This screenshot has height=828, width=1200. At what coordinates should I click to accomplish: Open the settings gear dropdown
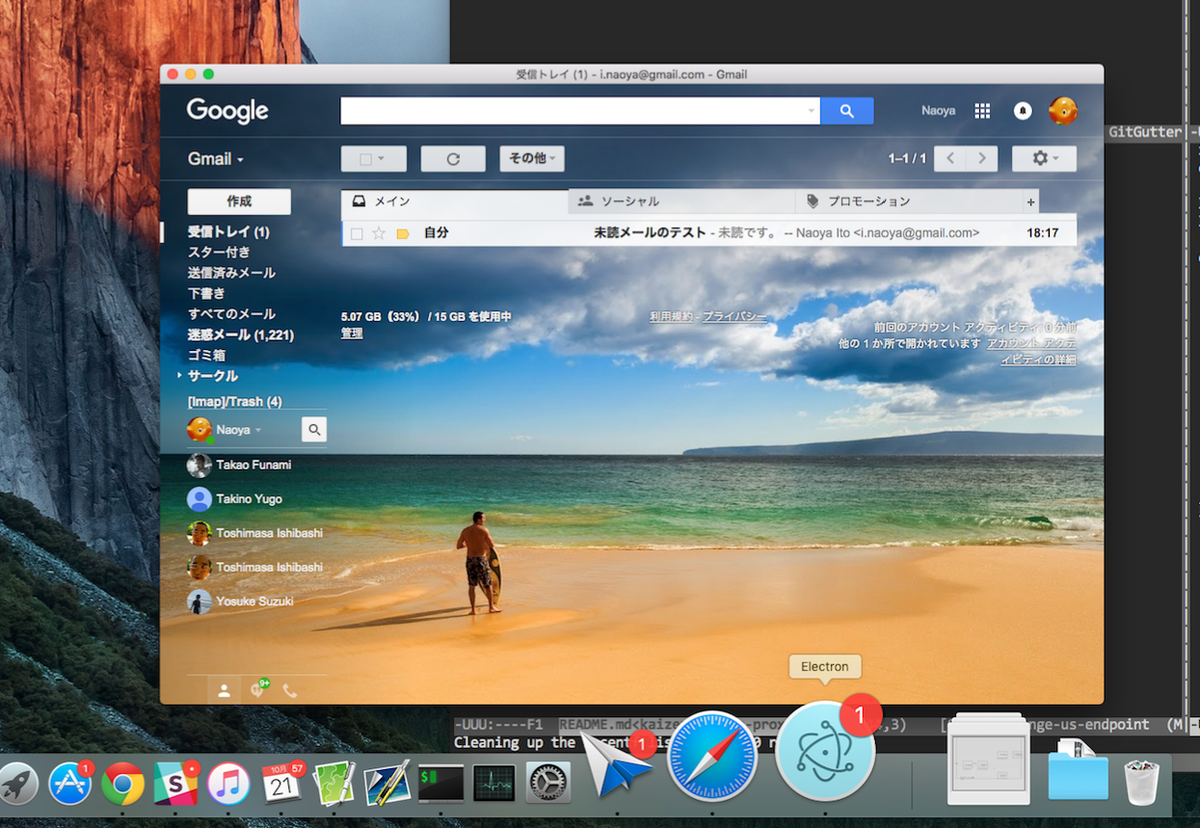(1044, 158)
